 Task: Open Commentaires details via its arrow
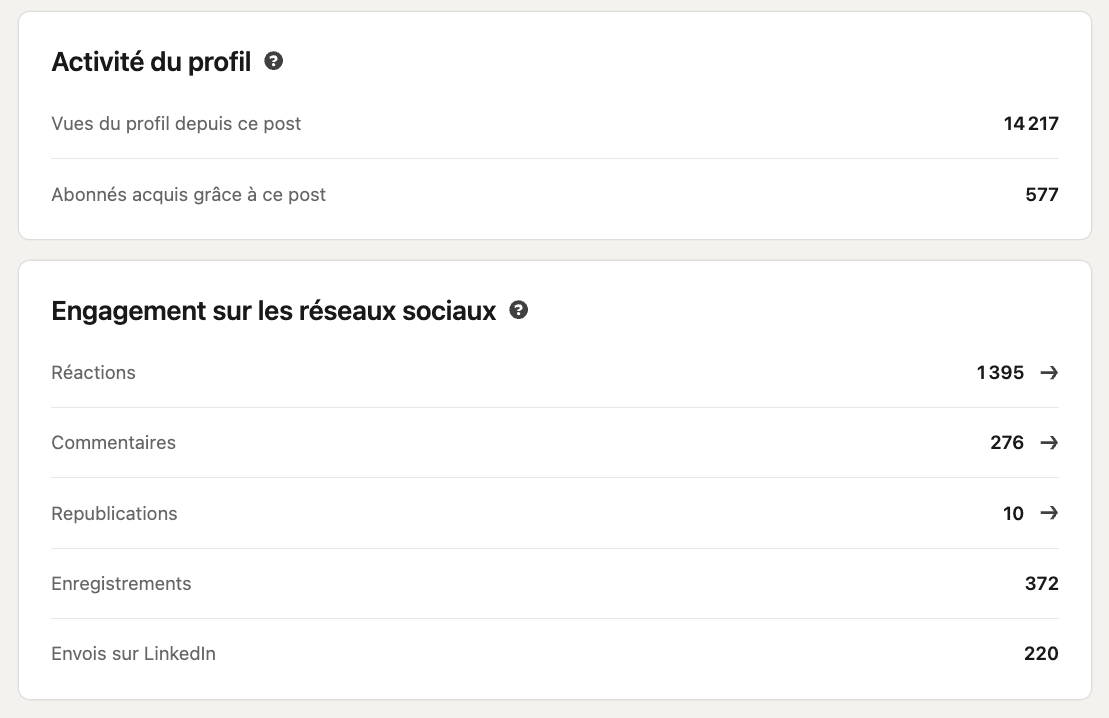click(x=1048, y=443)
